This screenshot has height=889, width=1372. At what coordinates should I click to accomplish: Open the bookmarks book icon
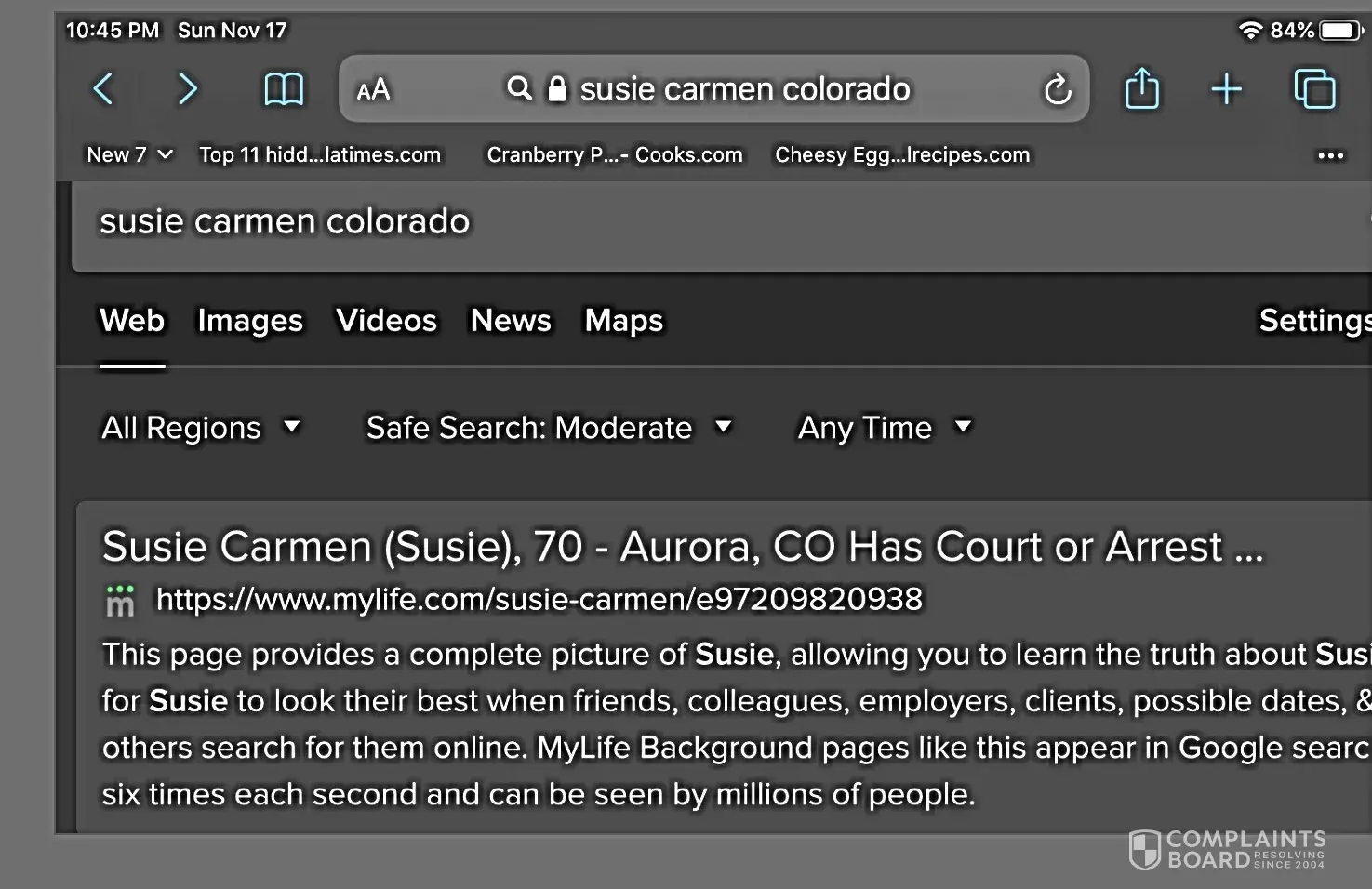pyautogui.click(x=284, y=90)
